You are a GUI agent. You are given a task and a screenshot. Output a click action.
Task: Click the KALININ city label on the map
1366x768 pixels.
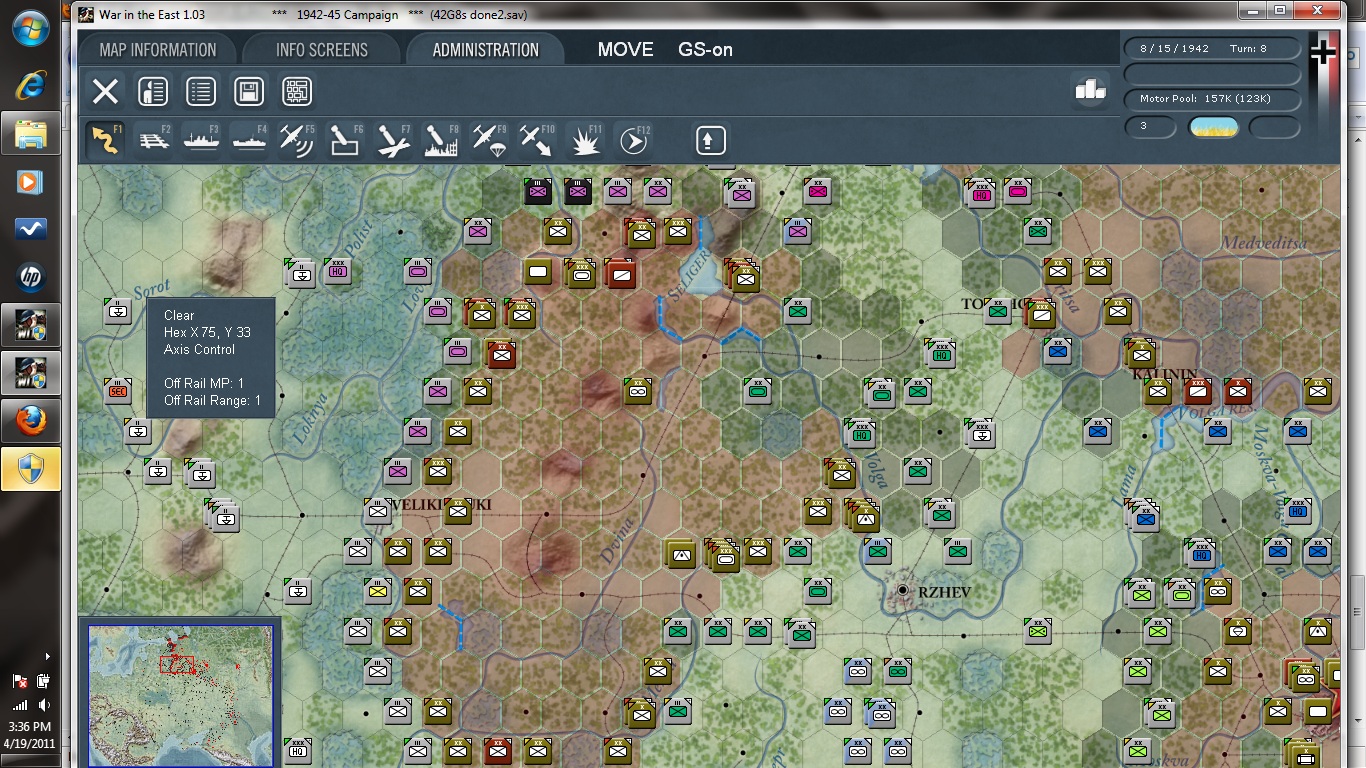pos(1164,375)
